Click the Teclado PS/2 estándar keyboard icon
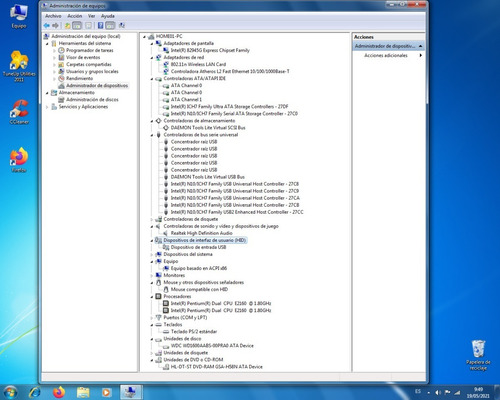Viewport: 500px width, 400px height. click(x=166, y=332)
